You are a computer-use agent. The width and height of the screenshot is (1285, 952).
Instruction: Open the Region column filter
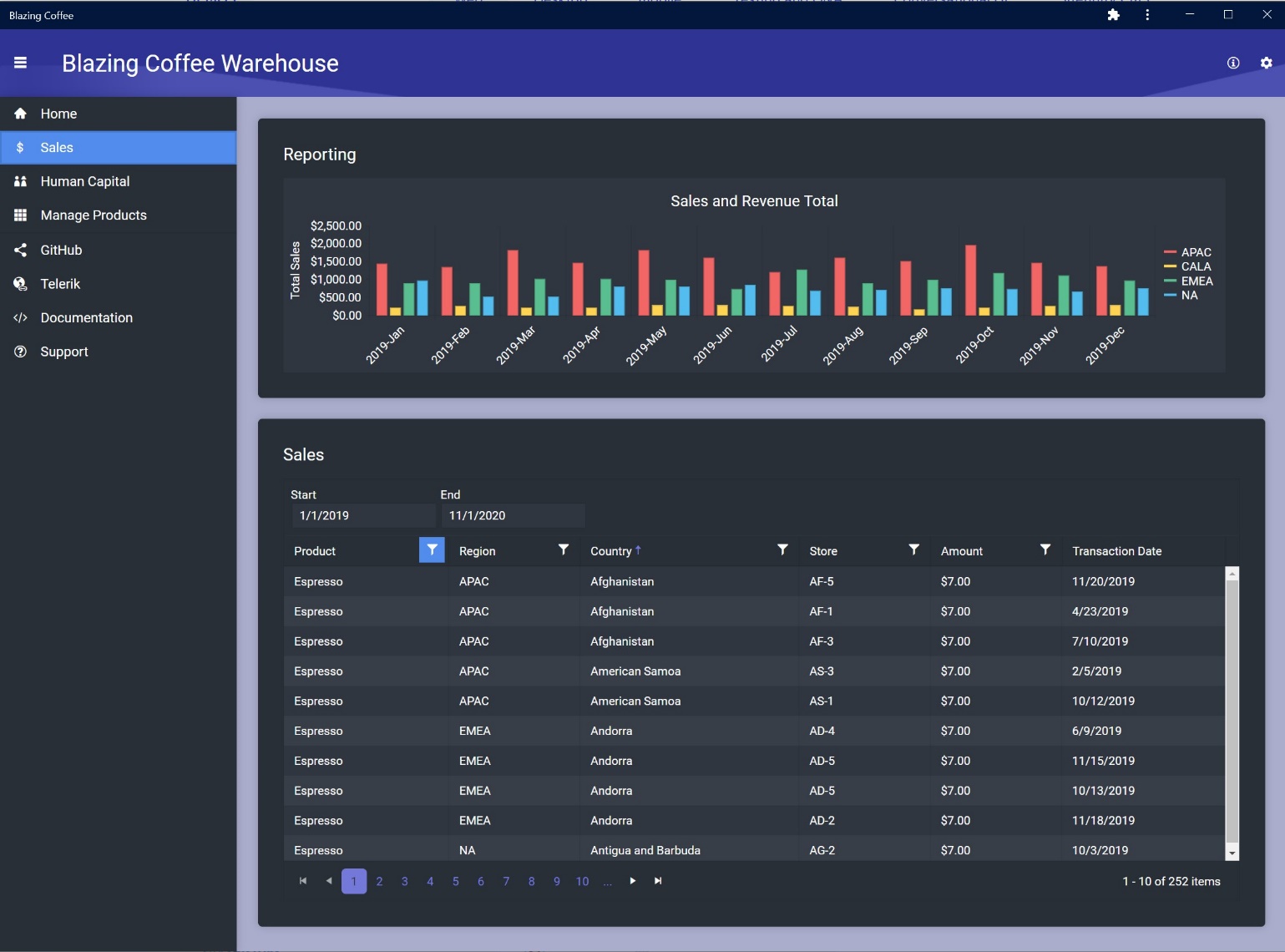(564, 549)
